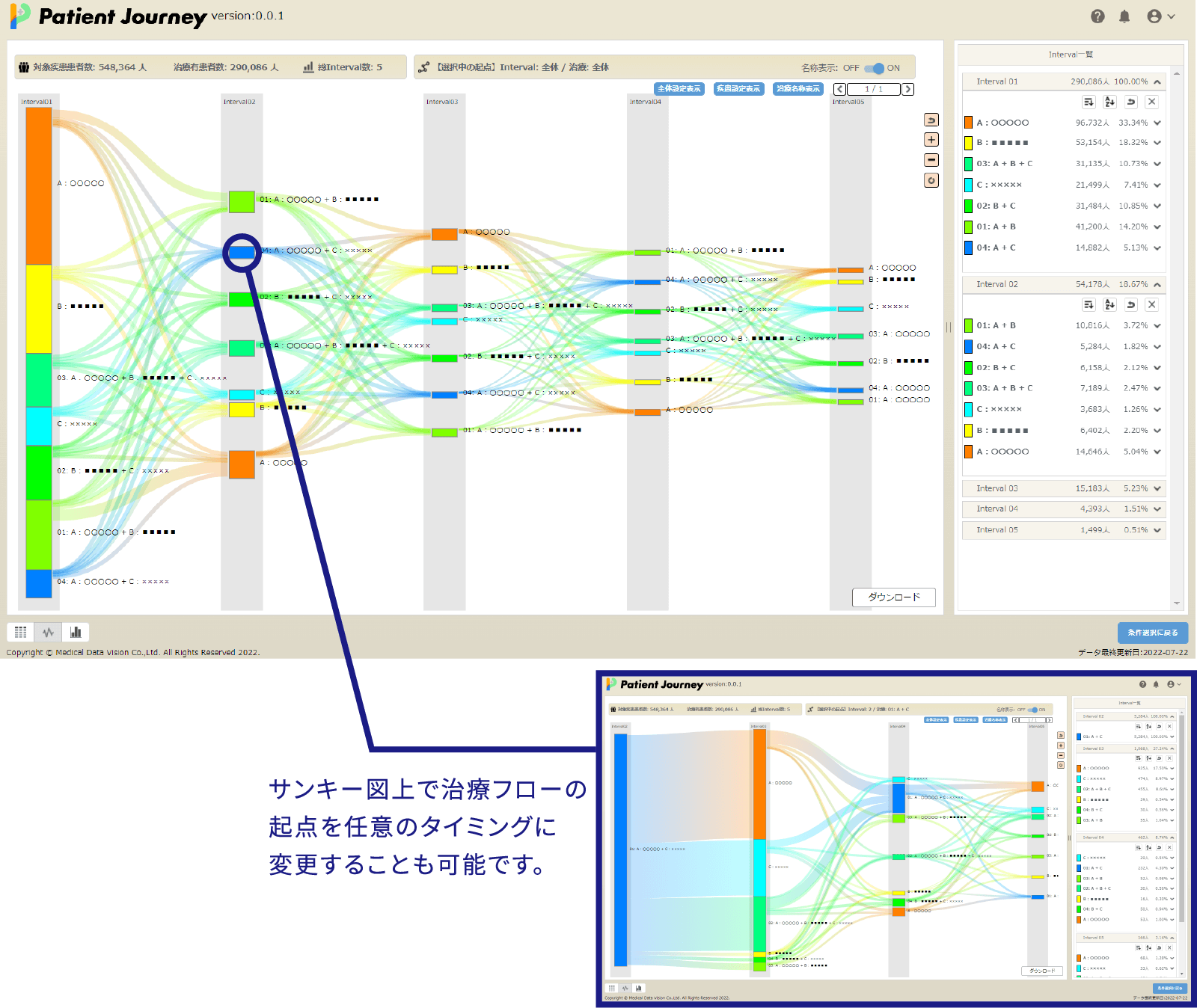The image size is (1197, 1008).
Task: Select the large orange node in Interval01 column
Action: pos(39,186)
